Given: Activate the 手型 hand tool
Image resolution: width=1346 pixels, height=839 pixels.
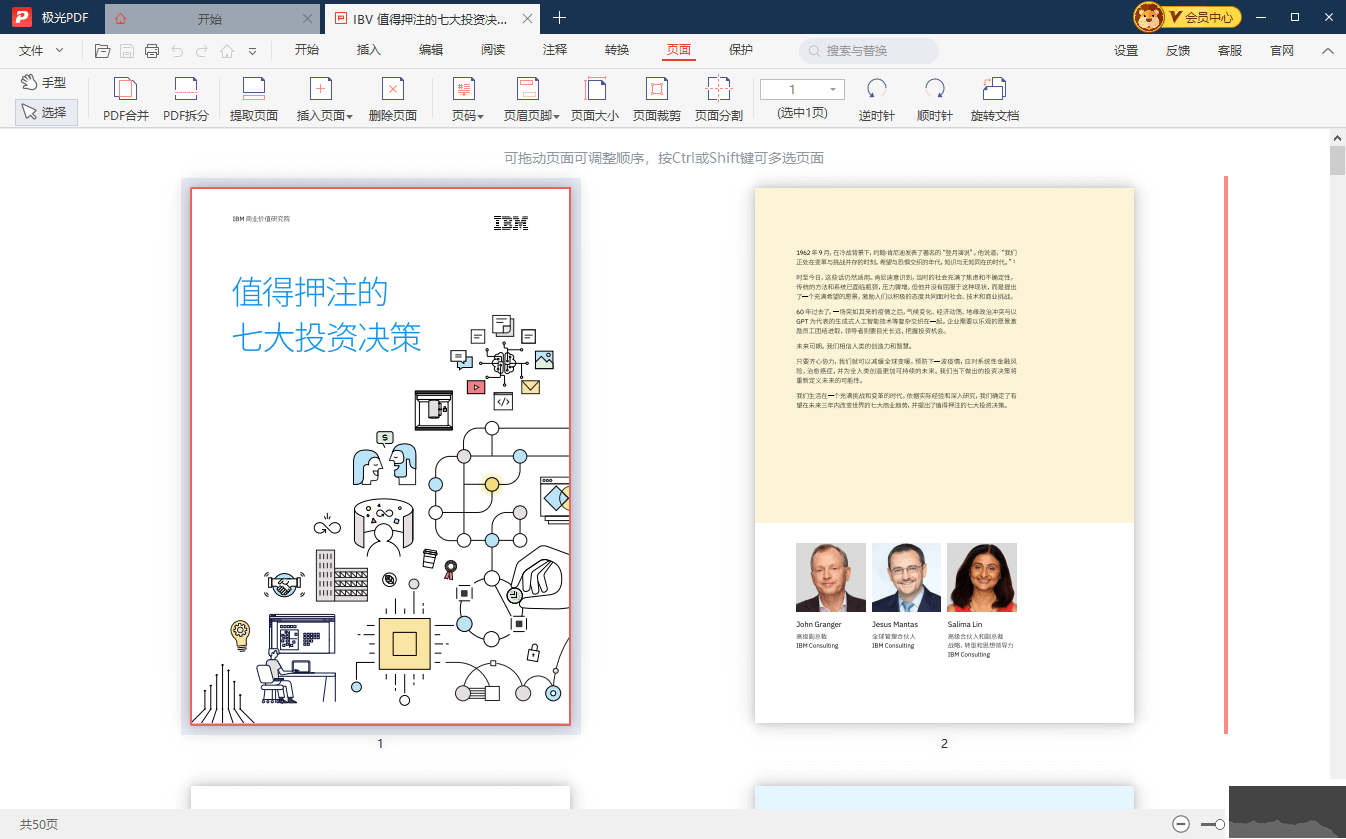Looking at the screenshot, I should click(44, 83).
